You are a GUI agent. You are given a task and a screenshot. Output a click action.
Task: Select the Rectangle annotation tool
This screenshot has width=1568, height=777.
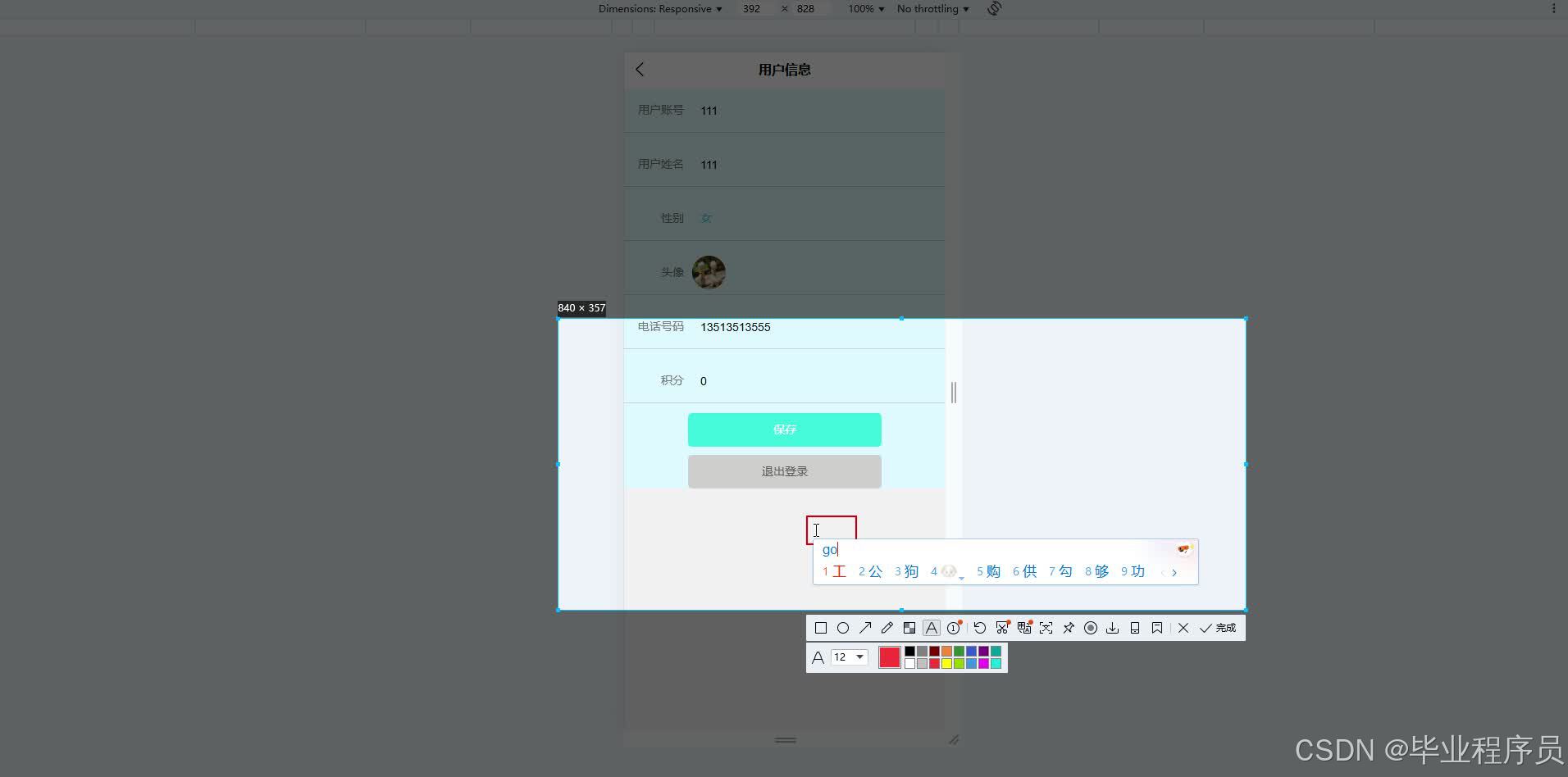[822, 627]
